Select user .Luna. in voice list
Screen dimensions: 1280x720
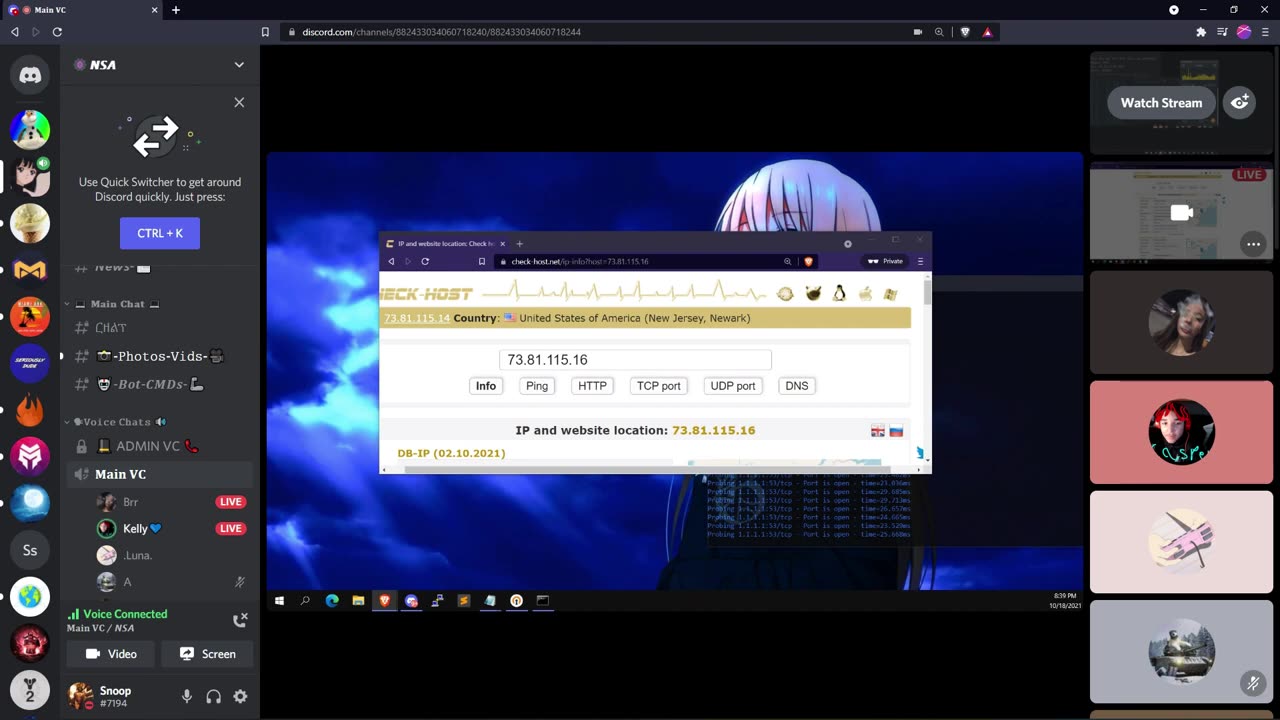170,555
